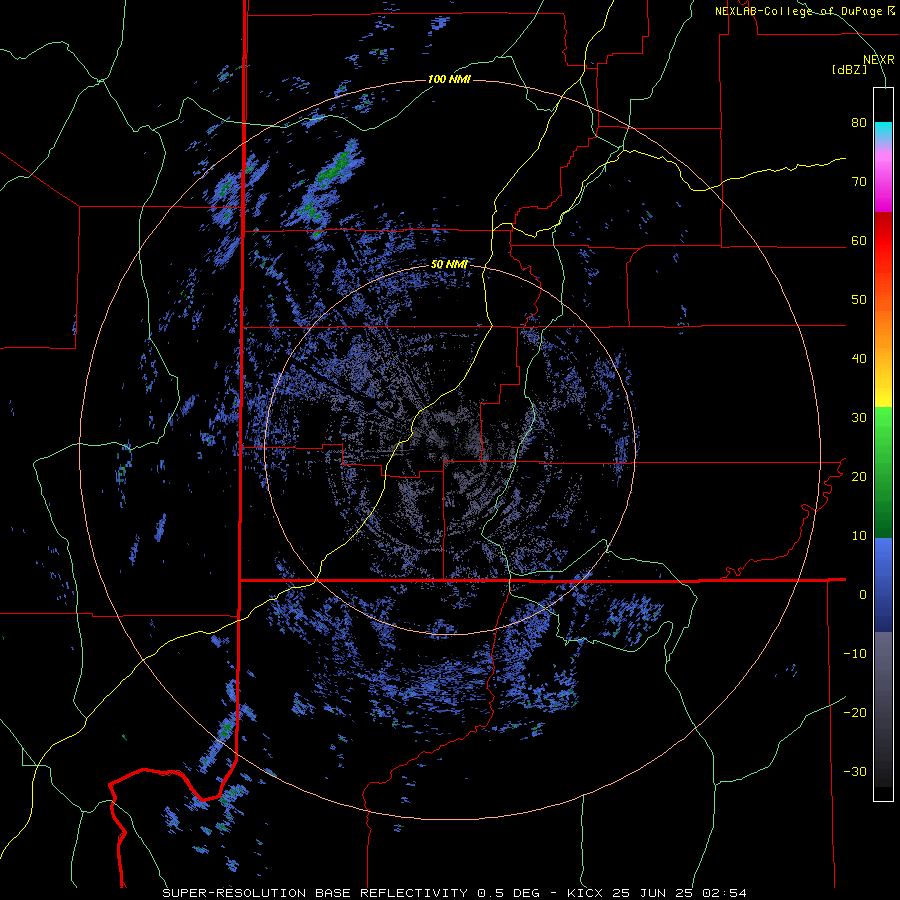Viewport: 900px width, 900px height.
Task: Click the 0 value on the dBZ scale
Action: 863,595
